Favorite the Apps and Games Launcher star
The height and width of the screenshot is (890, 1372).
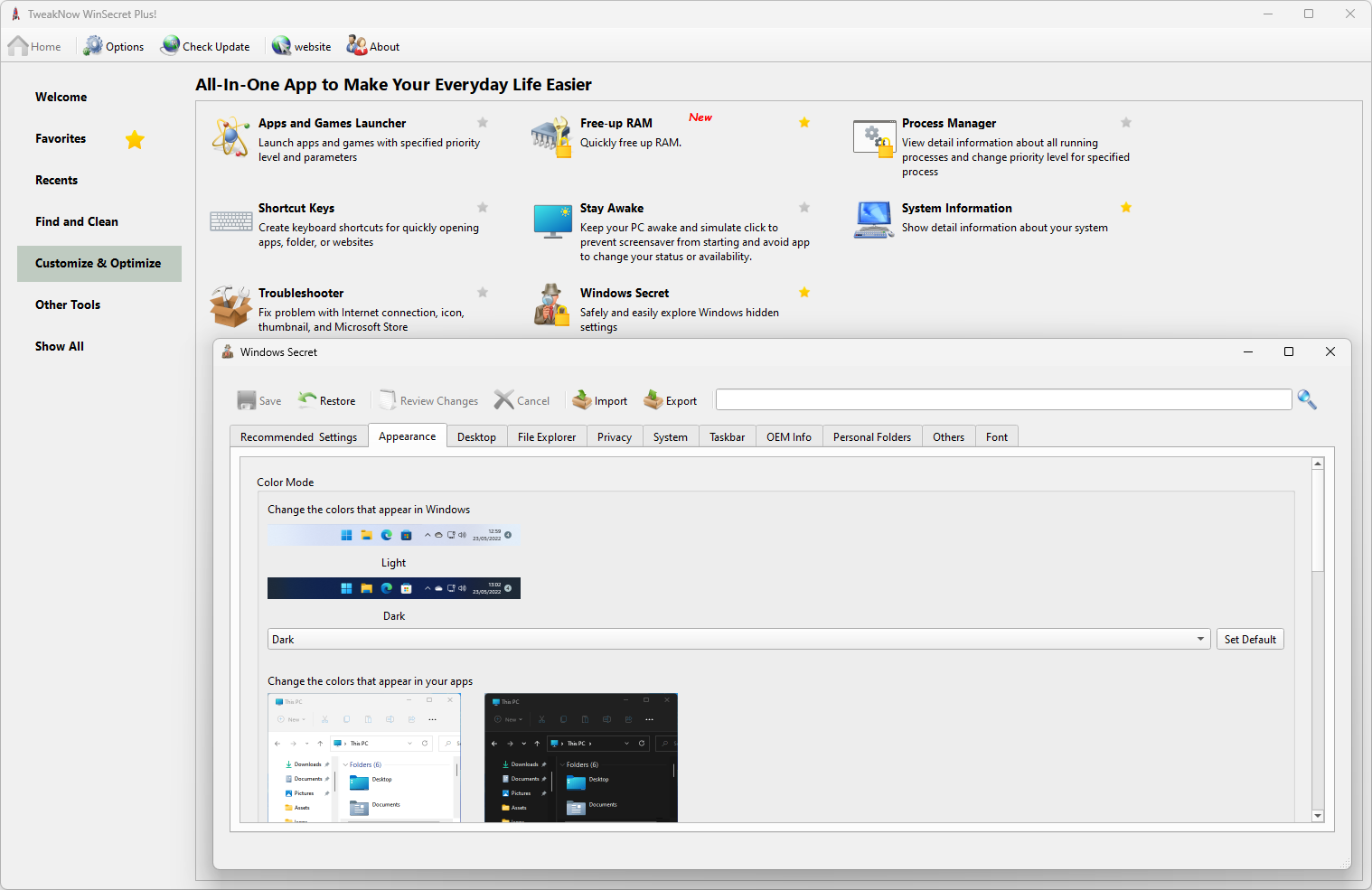pos(483,123)
